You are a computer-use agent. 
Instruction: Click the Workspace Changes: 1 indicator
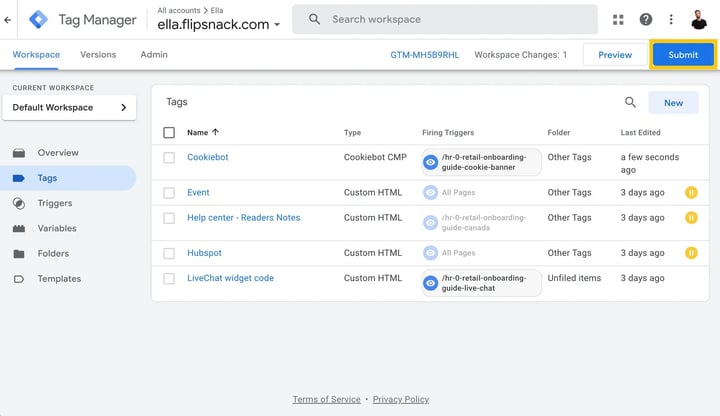click(521, 55)
